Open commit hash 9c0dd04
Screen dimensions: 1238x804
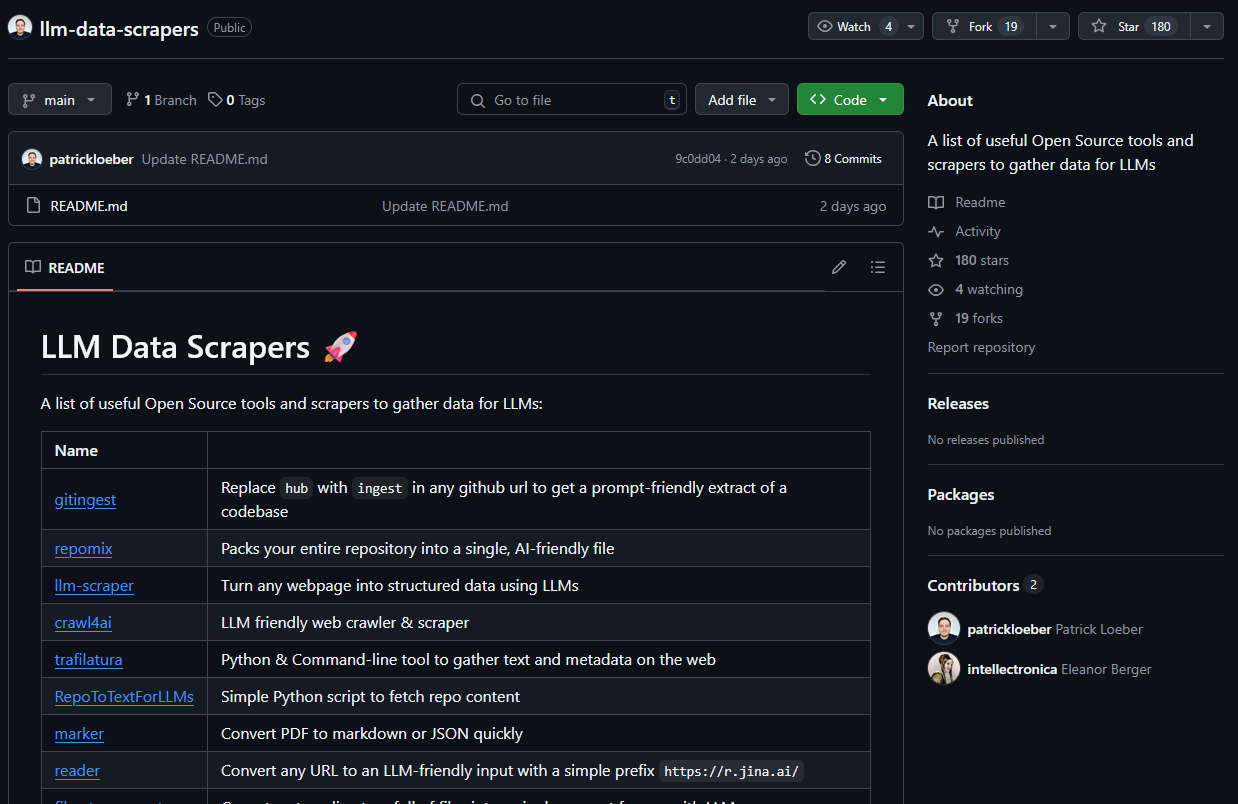point(698,159)
